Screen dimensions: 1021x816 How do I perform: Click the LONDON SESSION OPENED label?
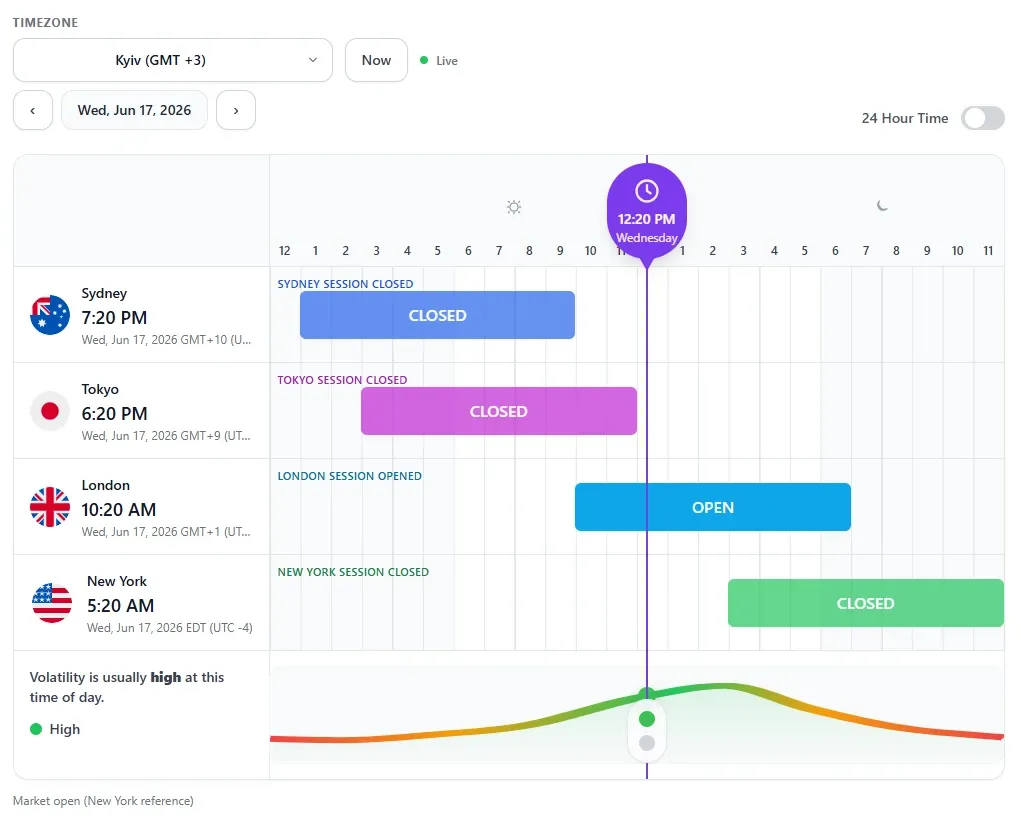350,476
